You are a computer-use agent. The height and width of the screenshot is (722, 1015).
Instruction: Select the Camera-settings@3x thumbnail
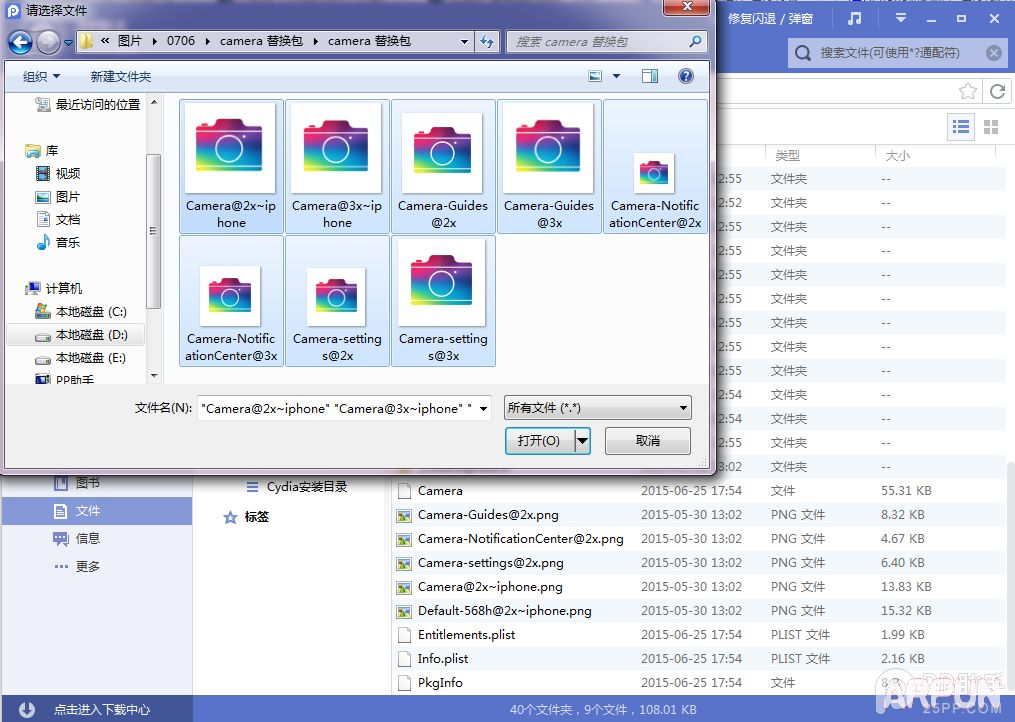tap(442, 301)
